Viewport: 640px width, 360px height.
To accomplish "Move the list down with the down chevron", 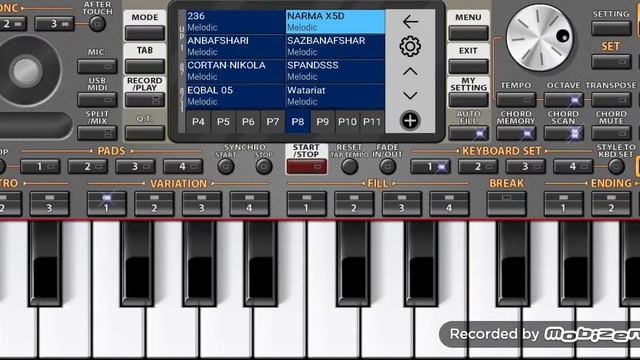I will click(410, 96).
